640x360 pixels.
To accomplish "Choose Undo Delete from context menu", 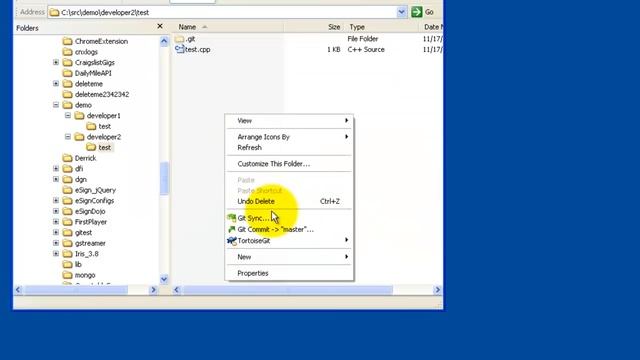I will point(289,201).
